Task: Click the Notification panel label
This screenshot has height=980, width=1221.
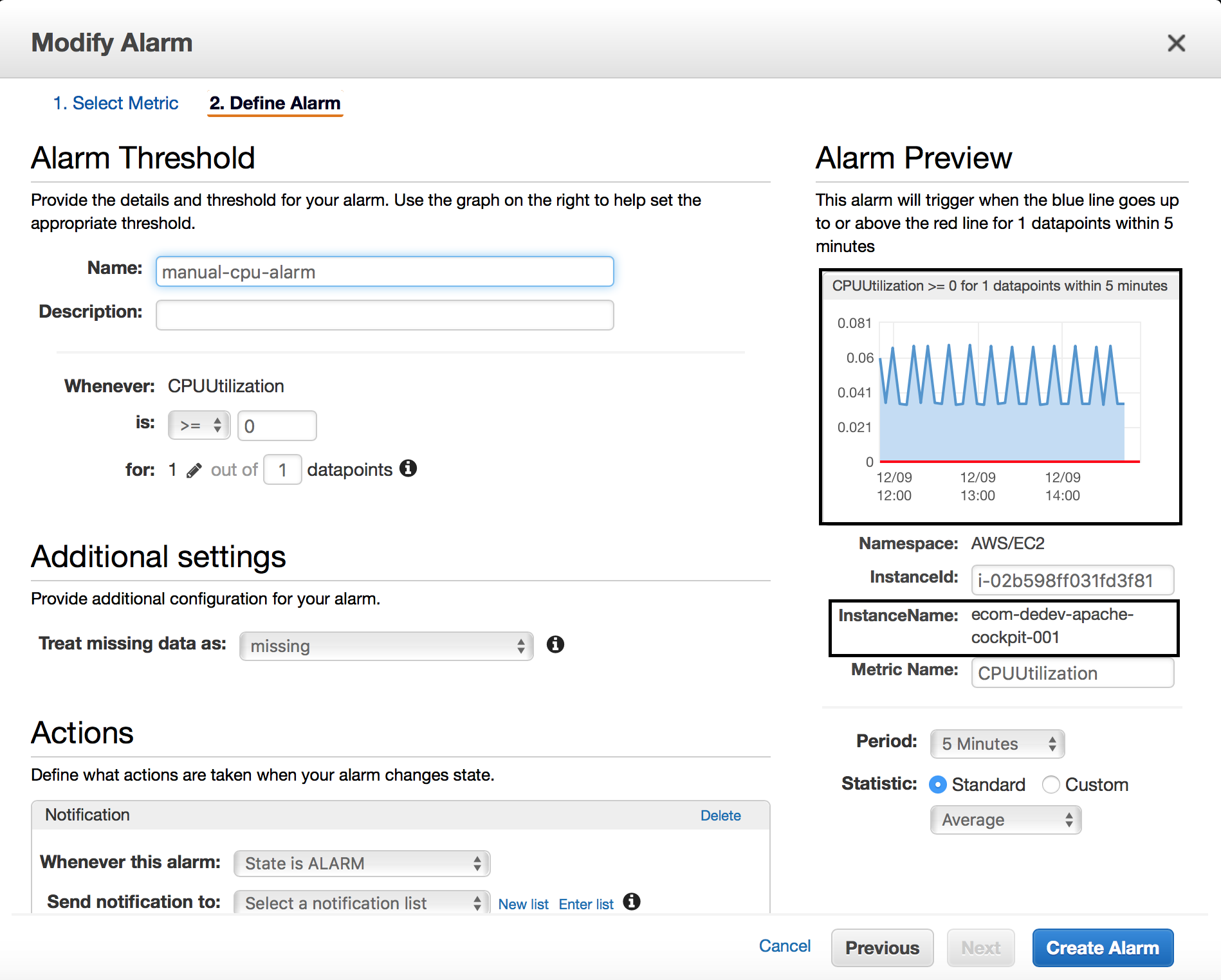Action: pyautogui.click(x=87, y=815)
